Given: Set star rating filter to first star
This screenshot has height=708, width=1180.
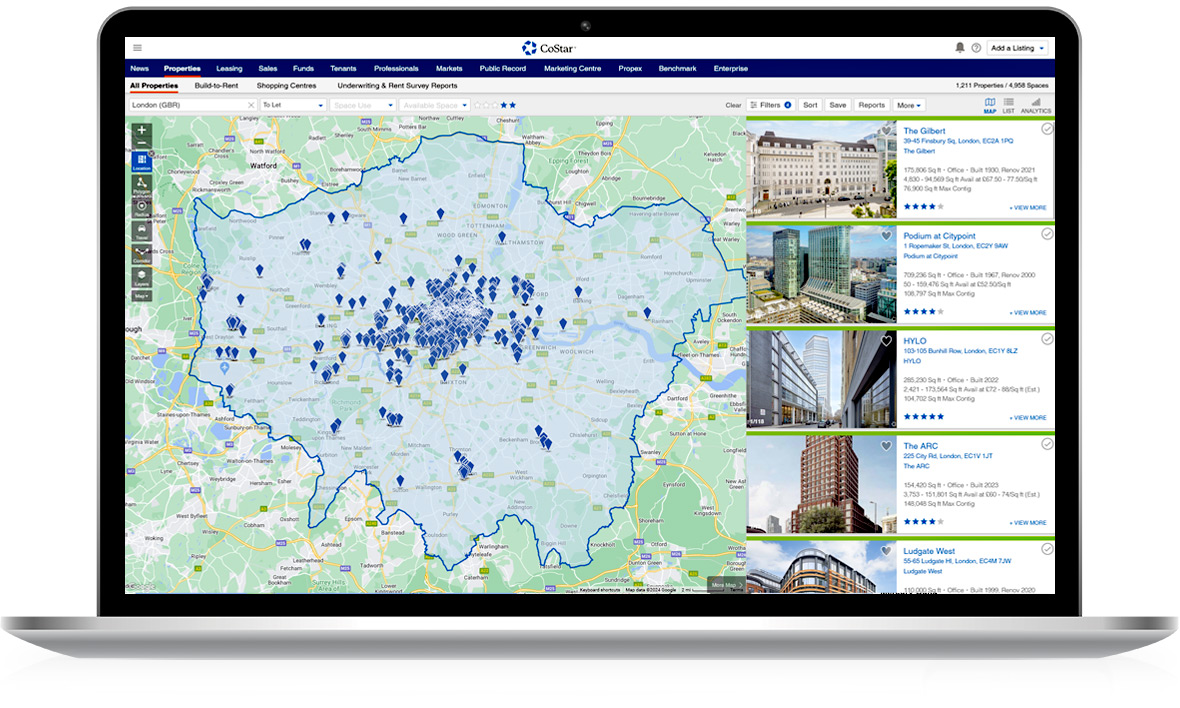Looking at the screenshot, I should [x=478, y=105].
